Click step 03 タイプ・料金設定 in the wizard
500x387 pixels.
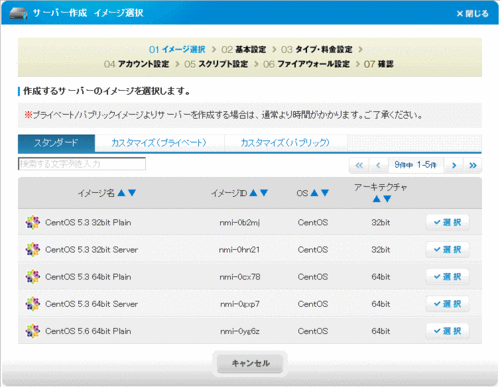tap(317, 50)
